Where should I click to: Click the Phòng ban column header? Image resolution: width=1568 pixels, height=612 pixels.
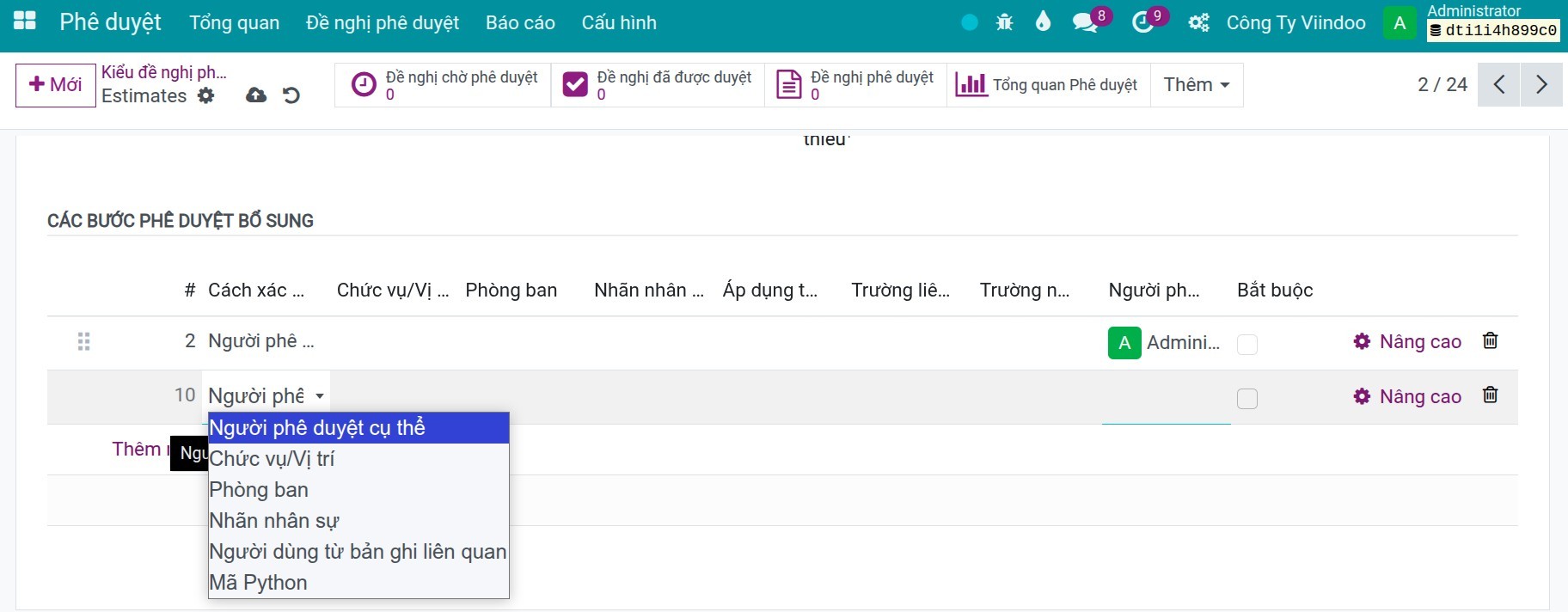511,291
